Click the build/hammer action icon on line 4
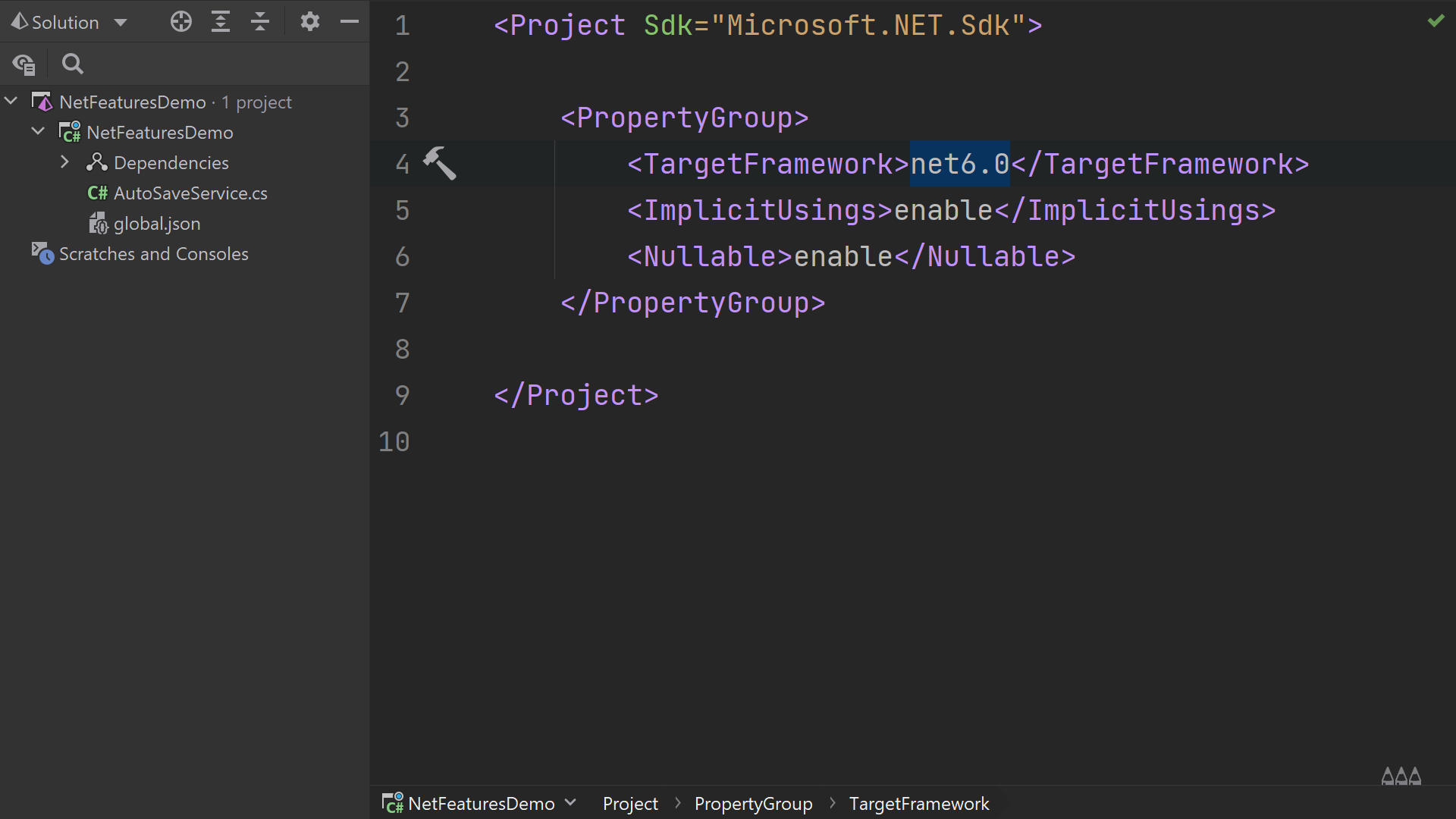1456x819 pixels. click(x=440, y=164)
